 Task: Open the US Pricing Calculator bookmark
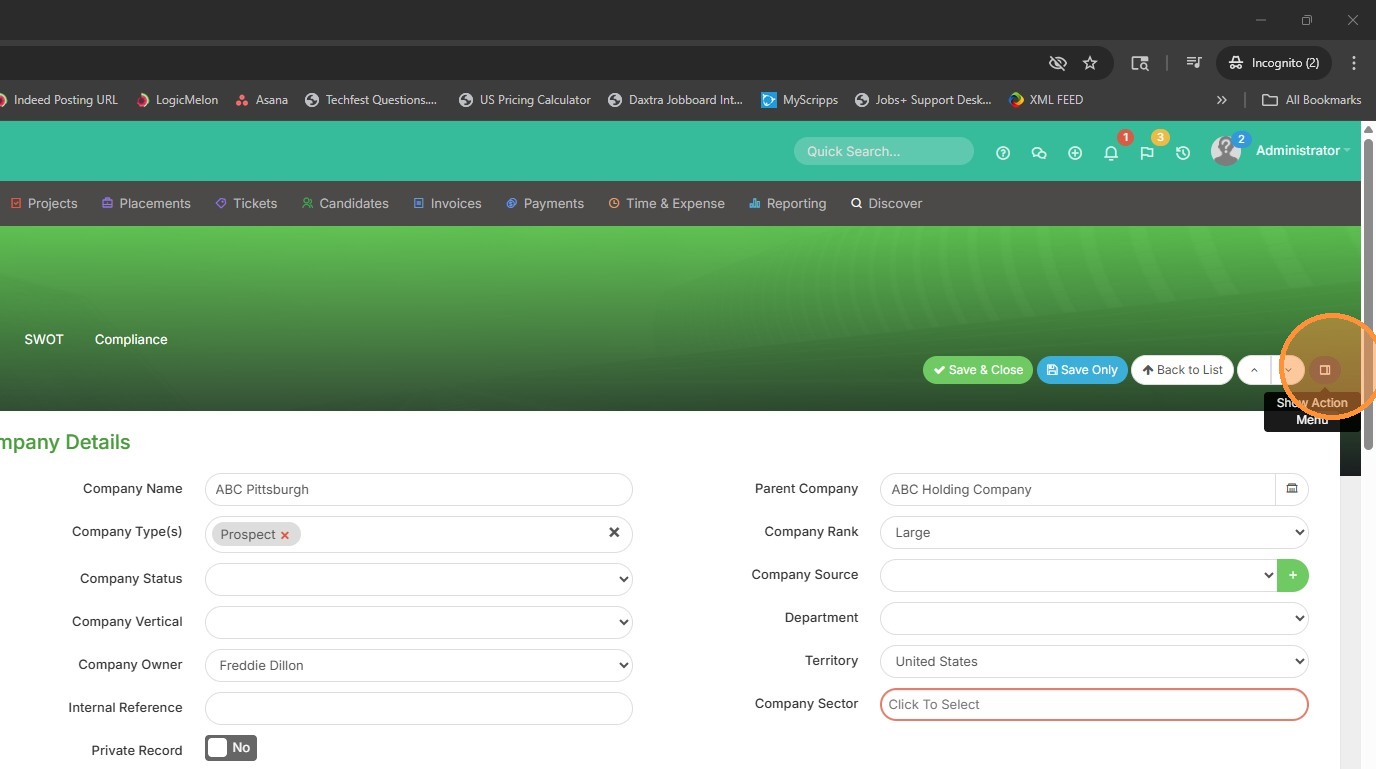525,100
